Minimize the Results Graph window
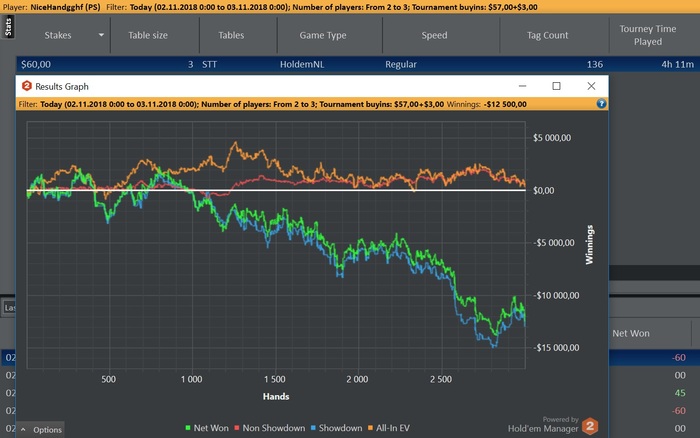 [x=522, y=86]
